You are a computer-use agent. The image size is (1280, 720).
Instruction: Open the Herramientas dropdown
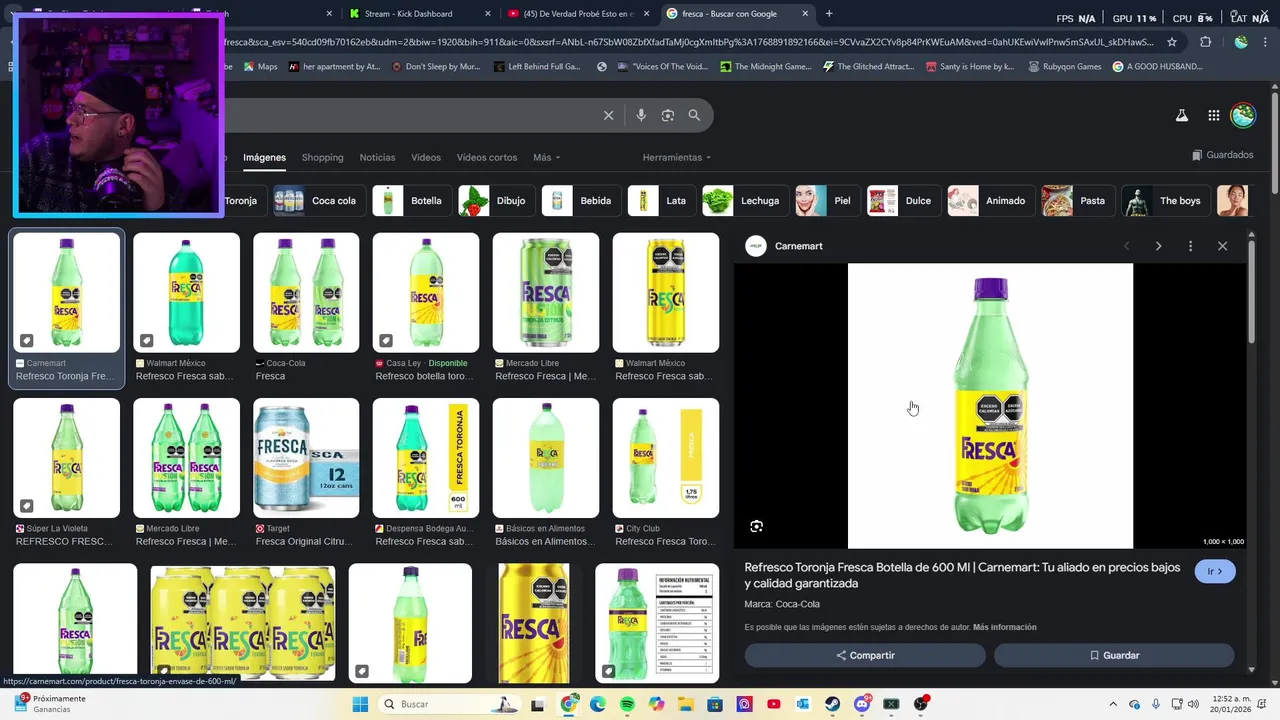click(x=677, y=157)
